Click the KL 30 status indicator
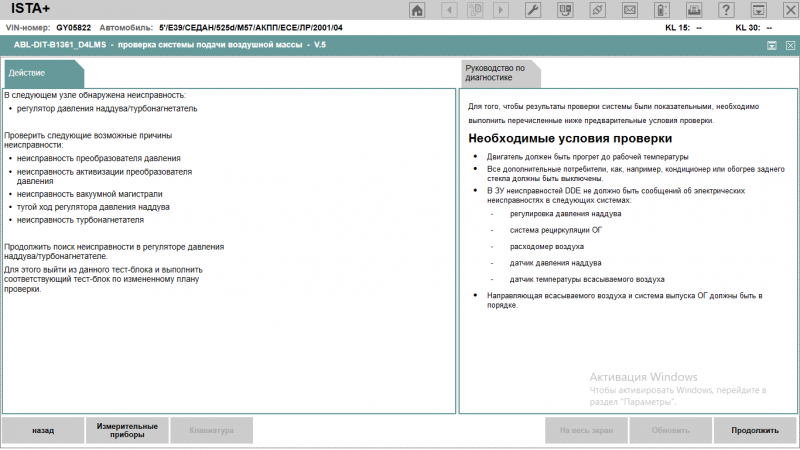Viewport: 800px width, 450px height. tap(754, 28)
